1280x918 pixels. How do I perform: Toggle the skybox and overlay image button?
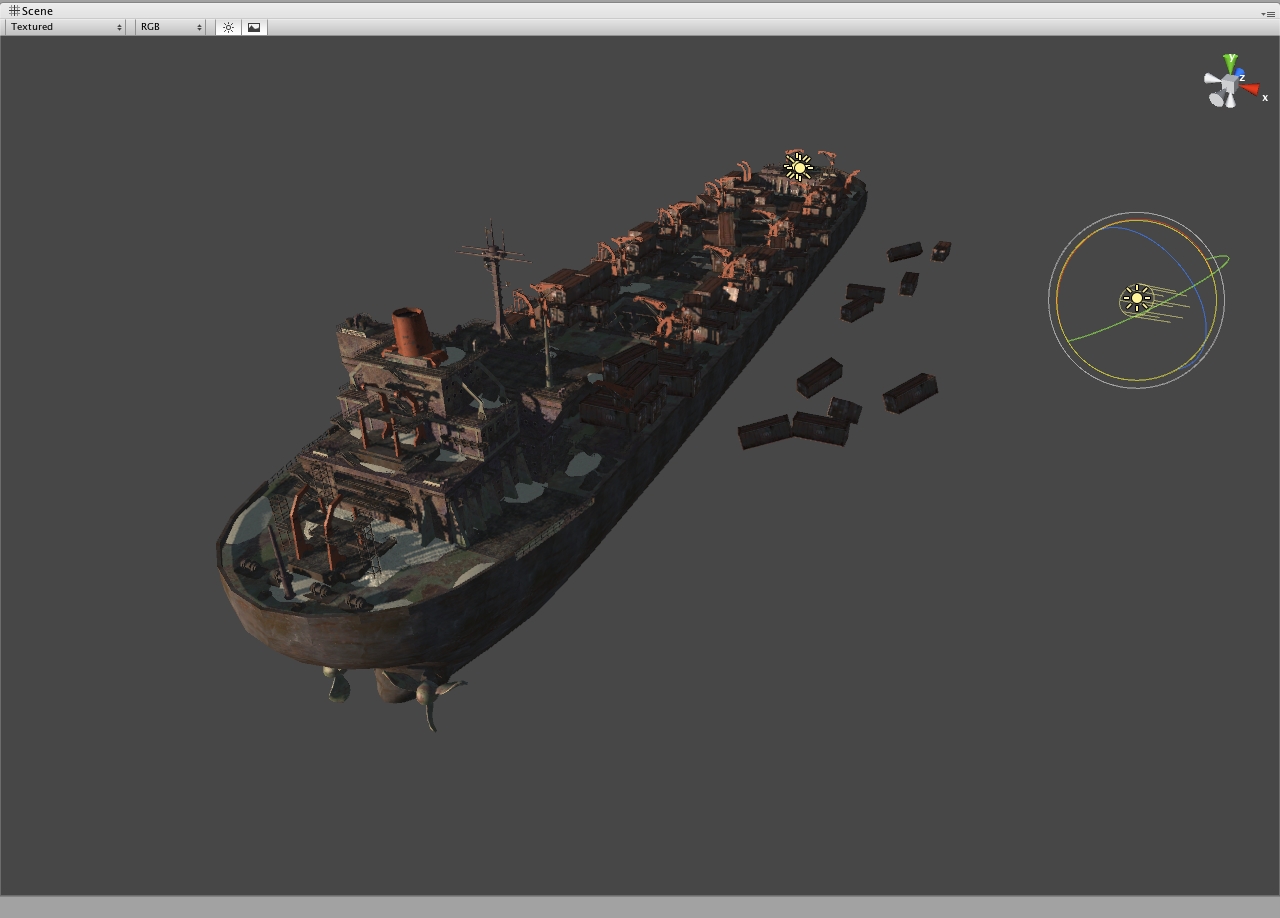[x=254, y=27]
